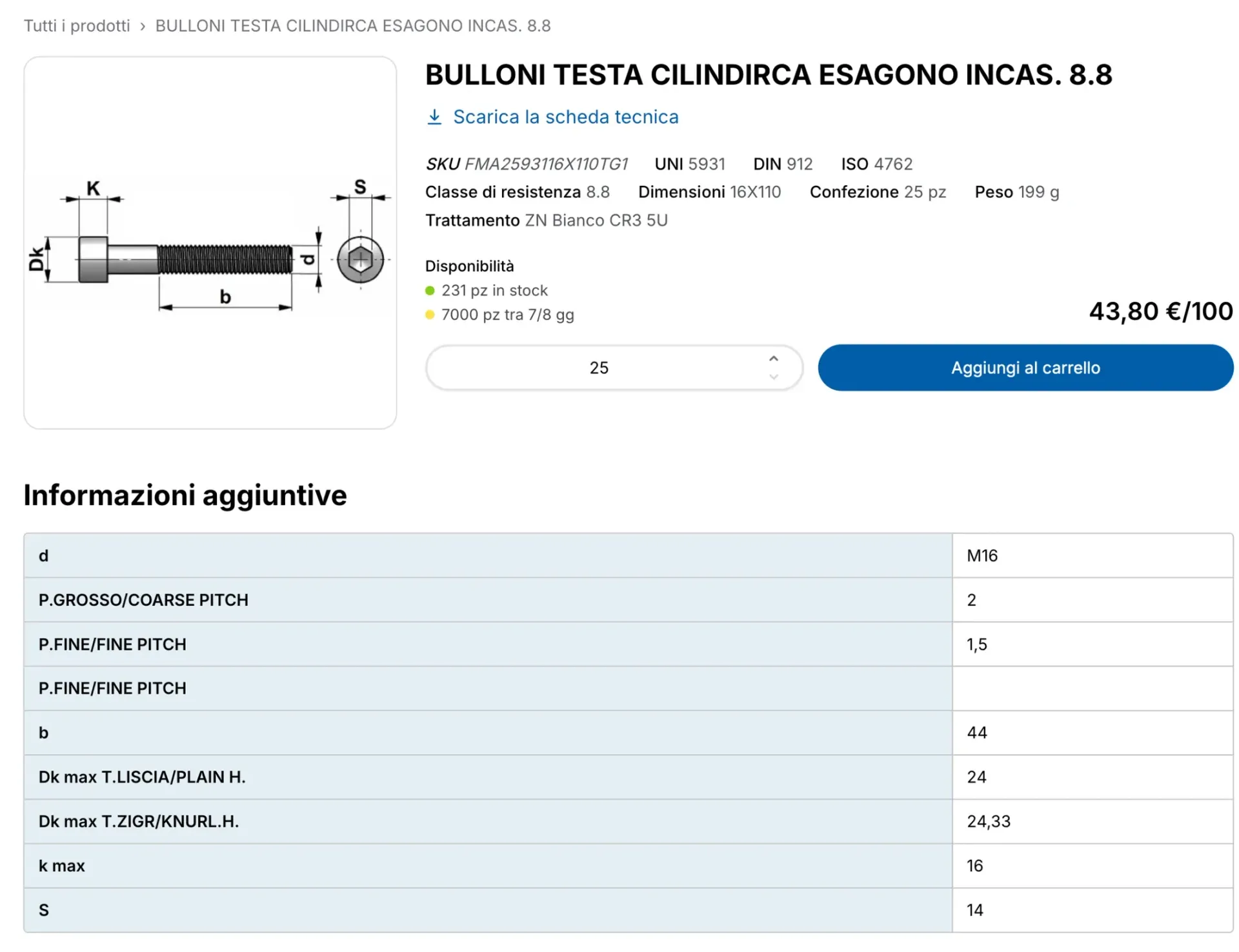Click the product title heading
1239x952 pixels.
click(x=769, y=75)
